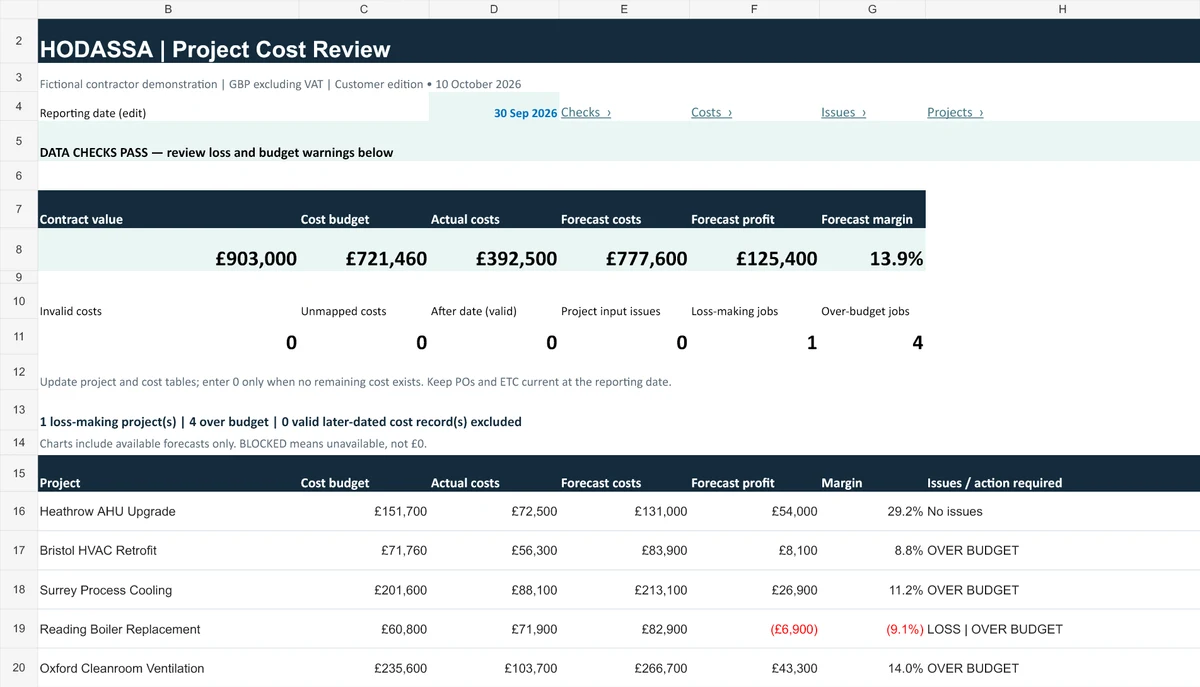
Task: Select column D header
Action: tap(493, 9)
